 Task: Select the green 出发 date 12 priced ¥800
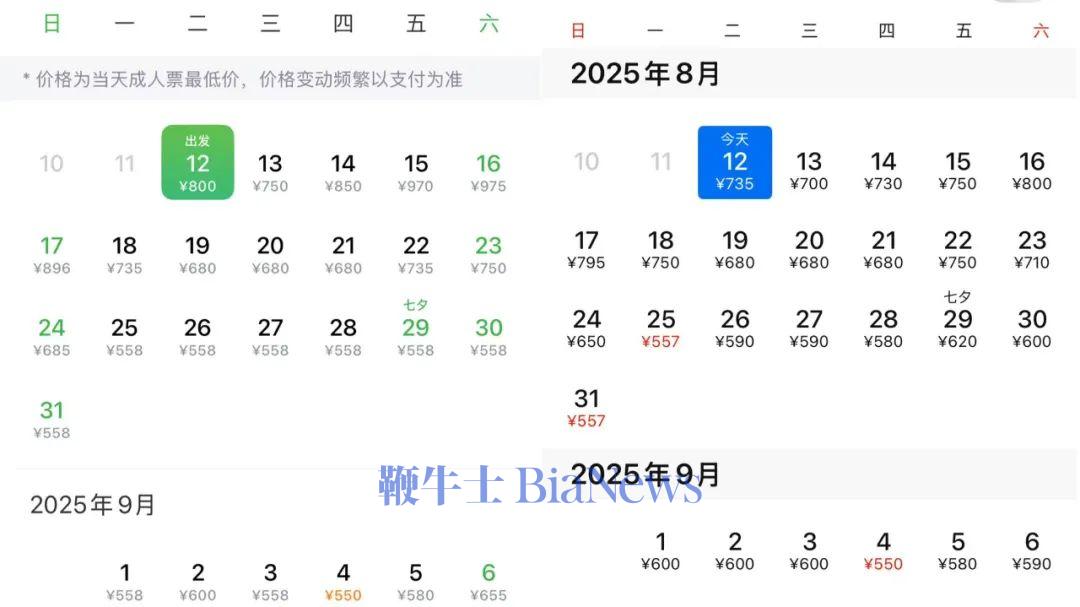(198, 163)
